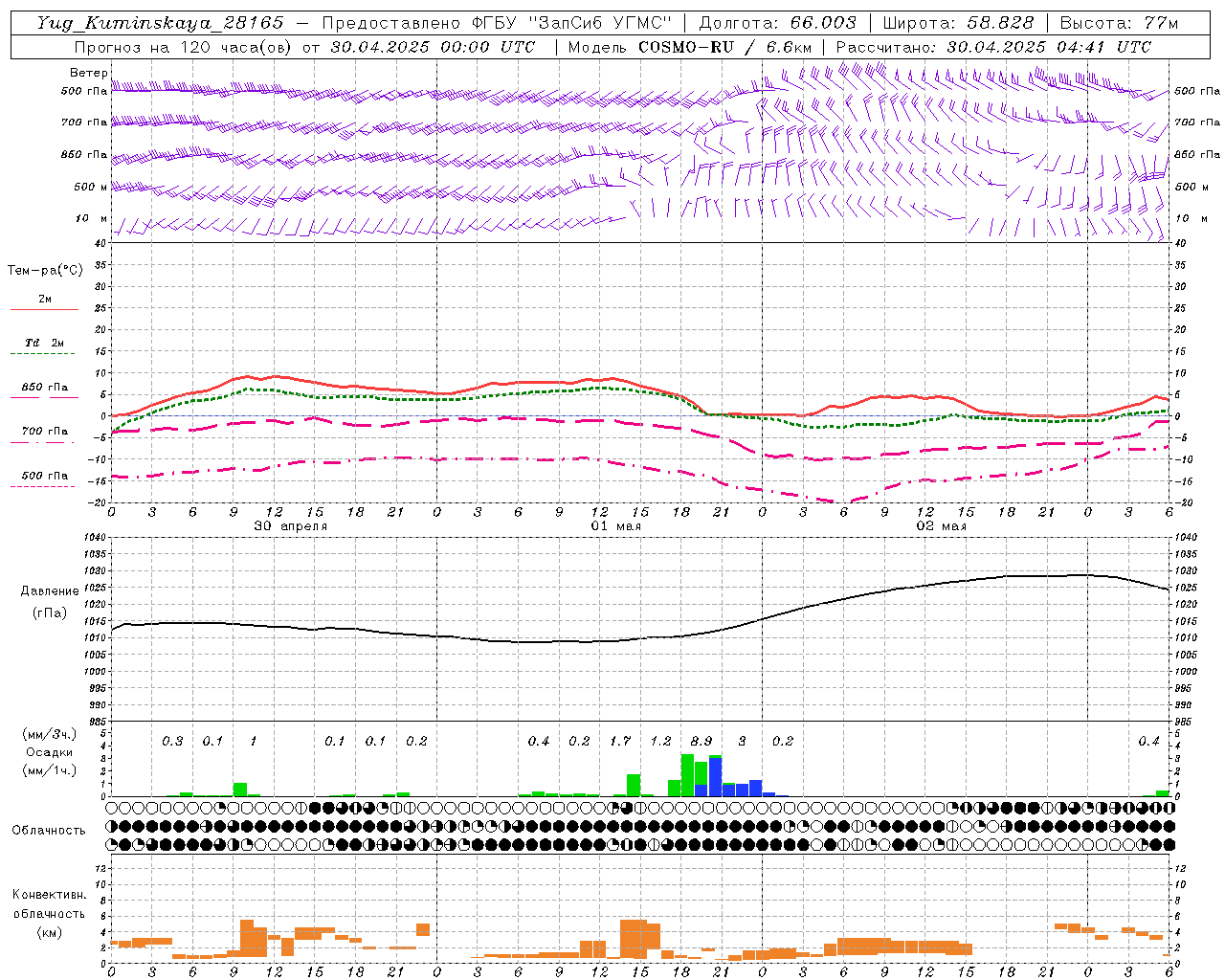Select the Рассчитано: 30.04.2025 04:41 UTC timestamp
The width and height of the screenshot is (1225, 980).
993,47
